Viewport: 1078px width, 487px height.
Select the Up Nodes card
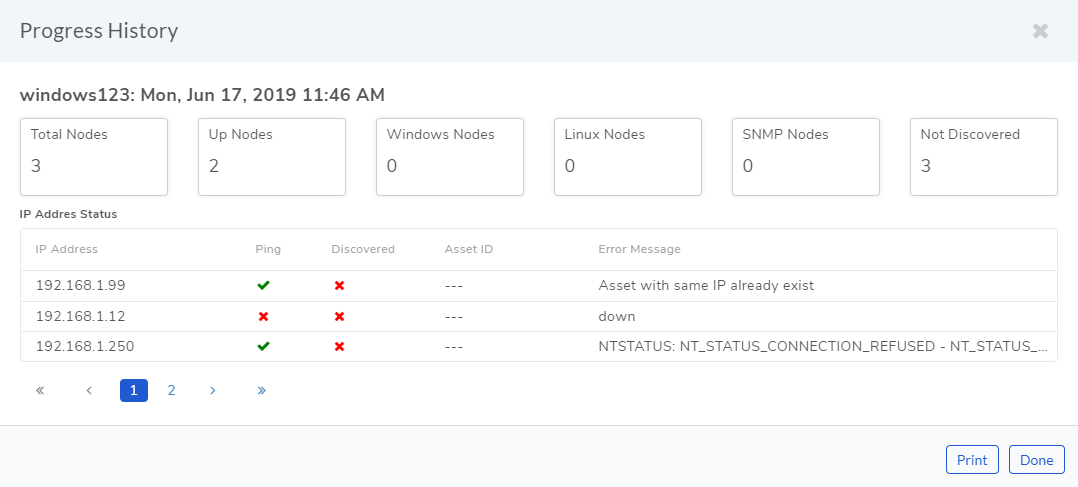(x=272, y=157)
